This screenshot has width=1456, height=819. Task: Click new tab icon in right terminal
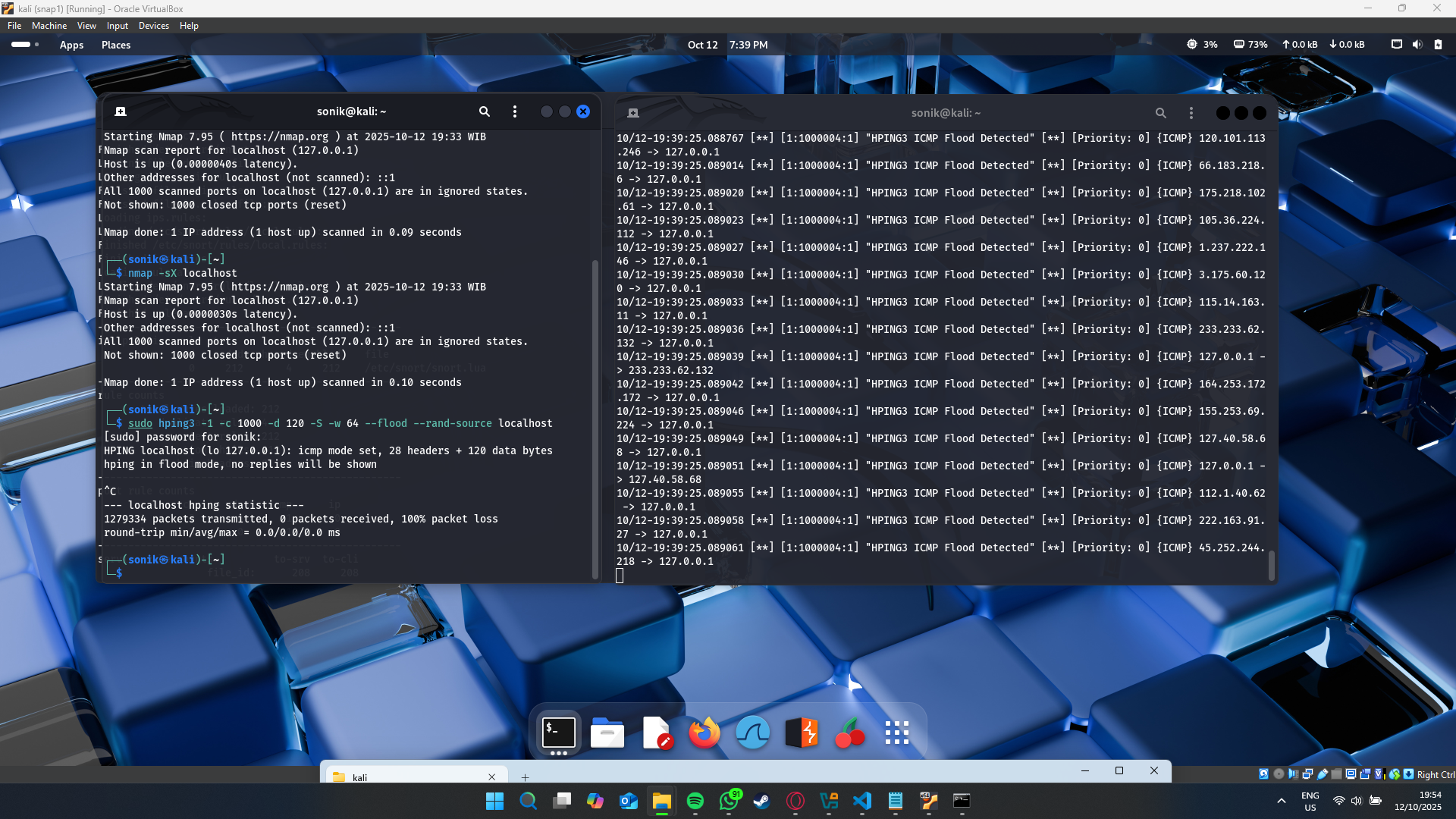pos(633,113)
